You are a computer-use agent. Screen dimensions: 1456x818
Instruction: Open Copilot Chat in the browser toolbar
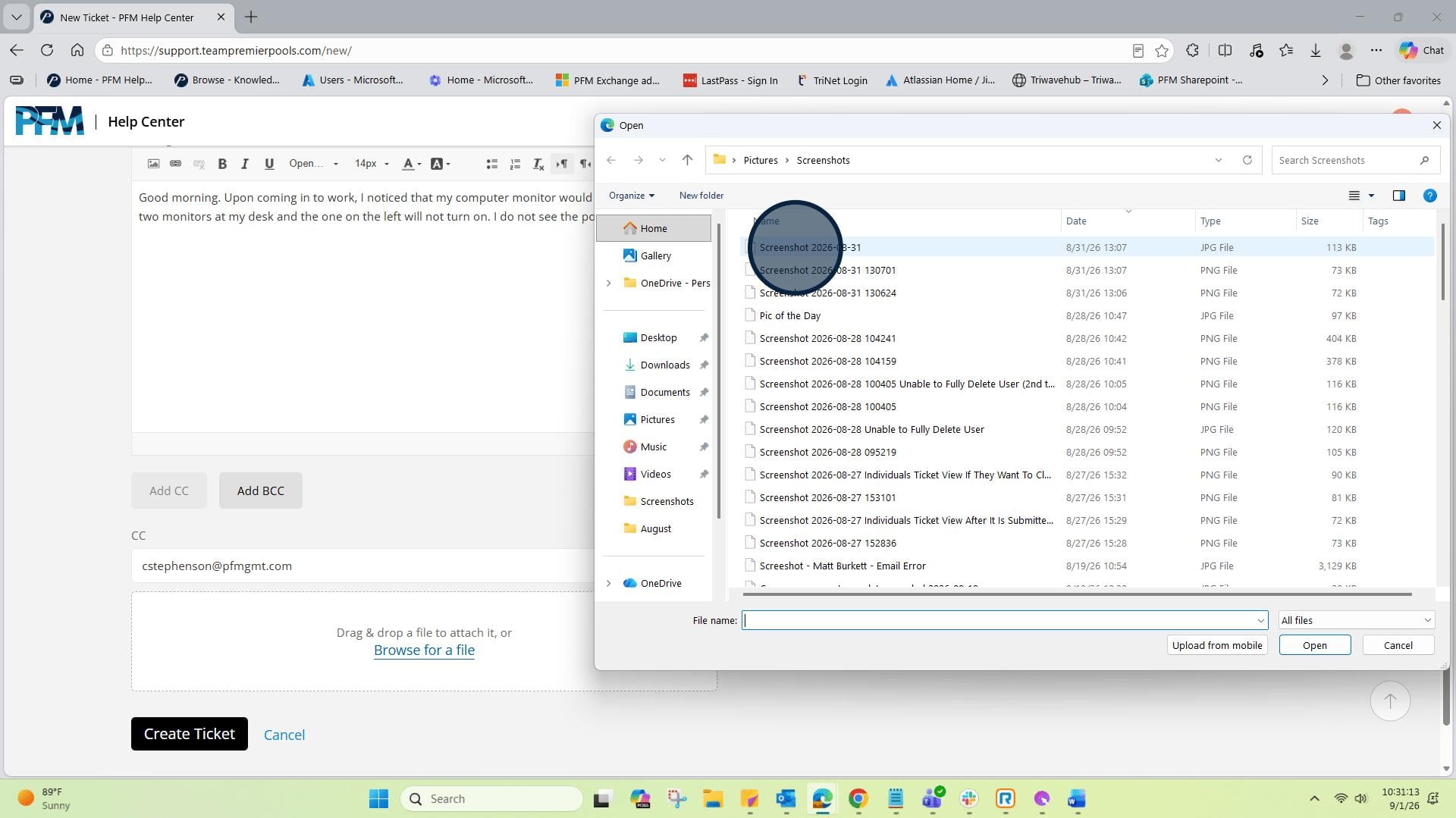pos(1422,50)
